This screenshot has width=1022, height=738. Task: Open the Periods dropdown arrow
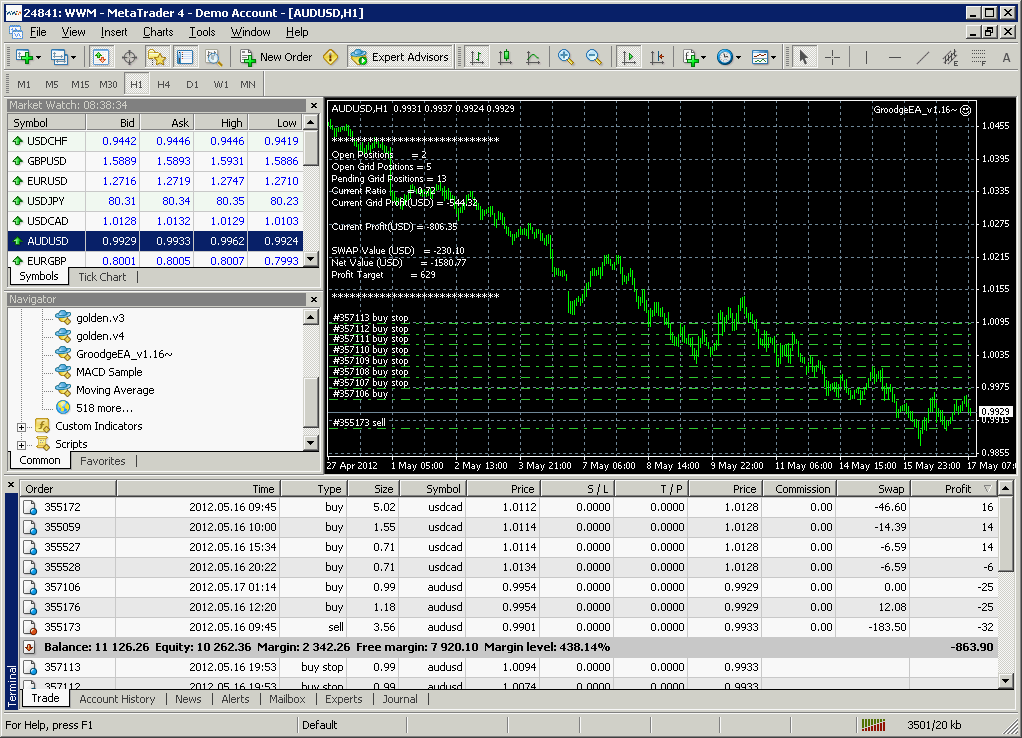[738, 57]
